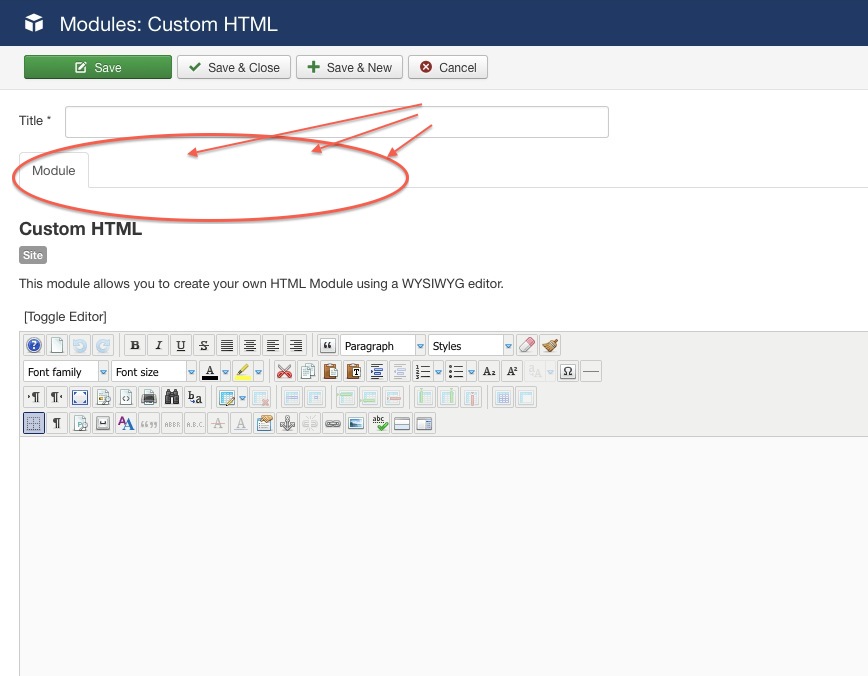Screen dimensions: 868x676
Task: Click inside the editor content area
Action: click(443, 554)
